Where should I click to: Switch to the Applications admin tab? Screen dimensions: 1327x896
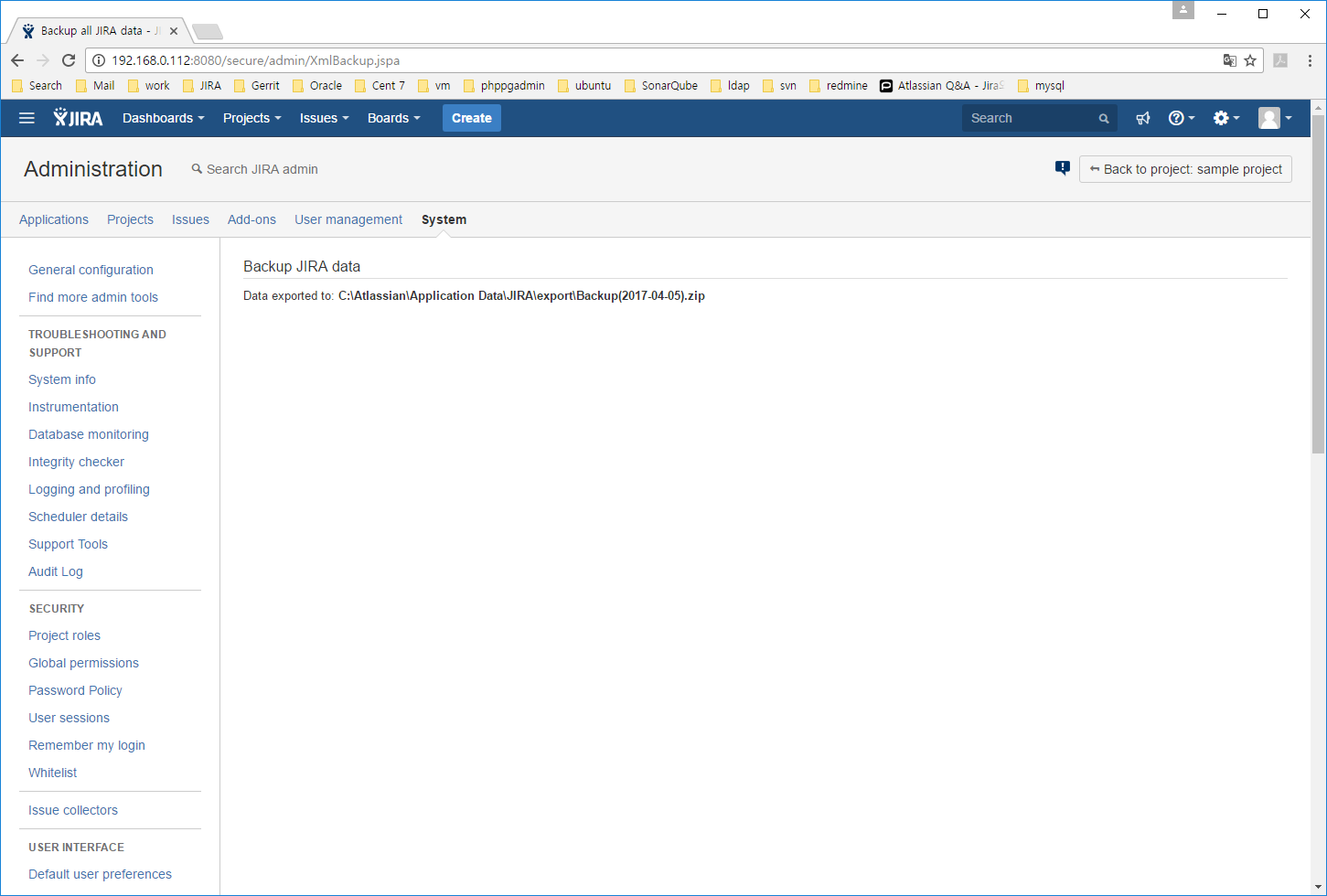point(54,219)
